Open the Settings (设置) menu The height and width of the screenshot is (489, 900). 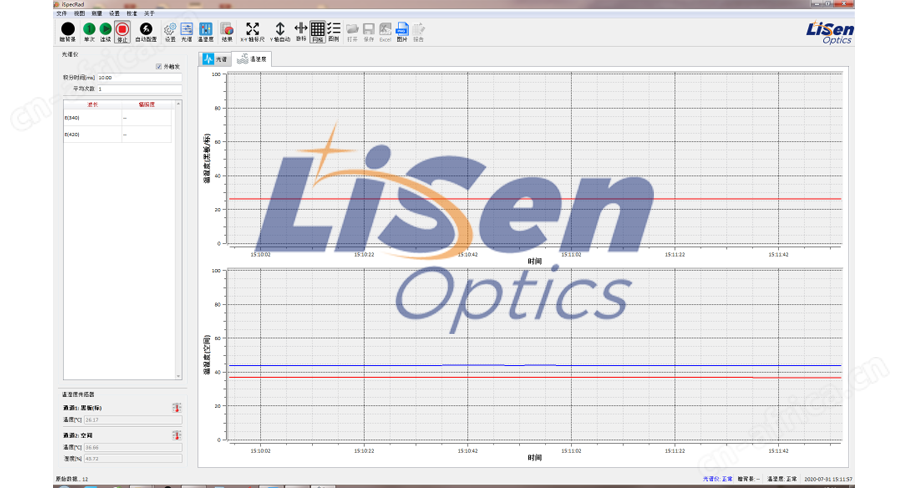[x=114, y=13]
